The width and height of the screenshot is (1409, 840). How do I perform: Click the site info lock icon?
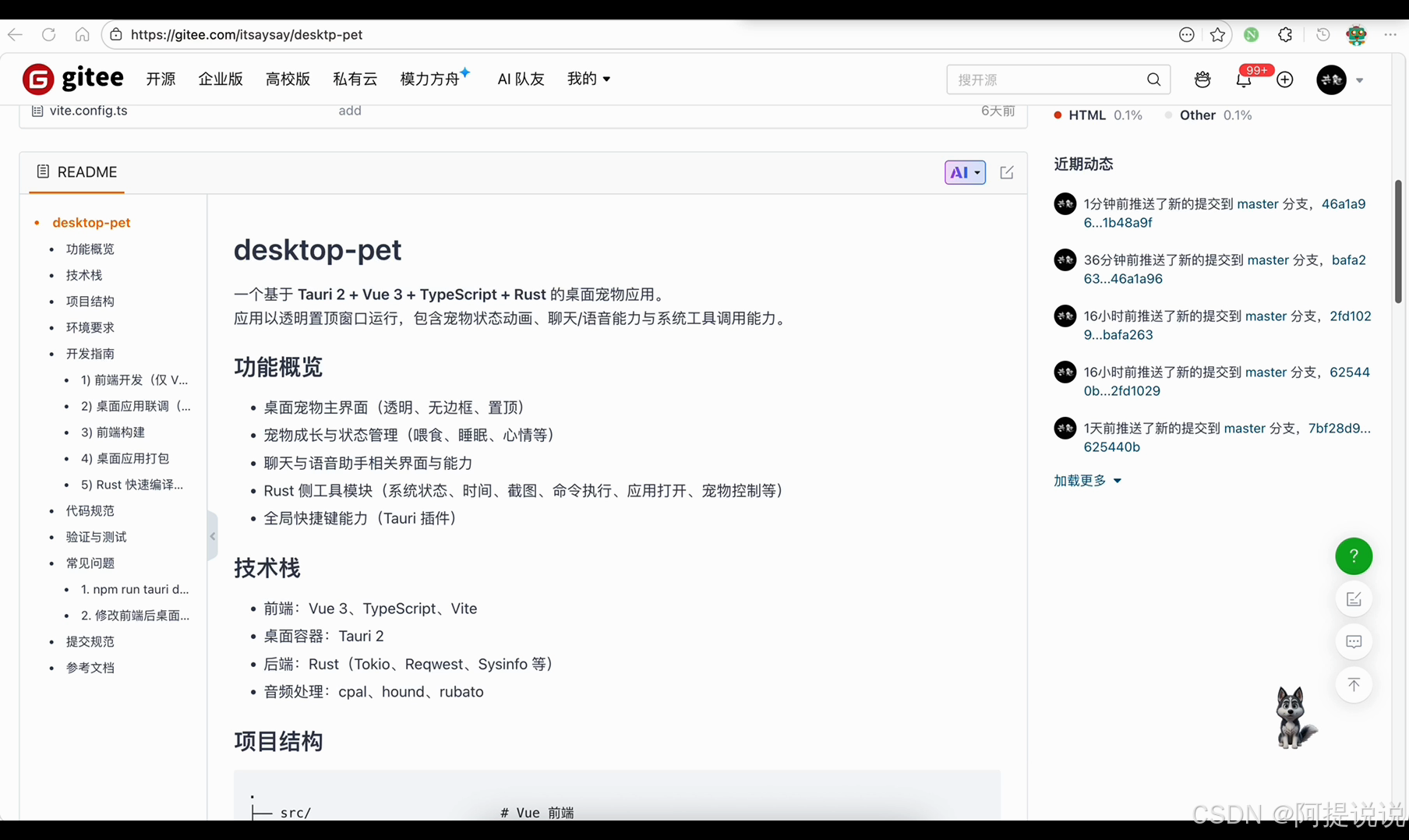point(116,34)
